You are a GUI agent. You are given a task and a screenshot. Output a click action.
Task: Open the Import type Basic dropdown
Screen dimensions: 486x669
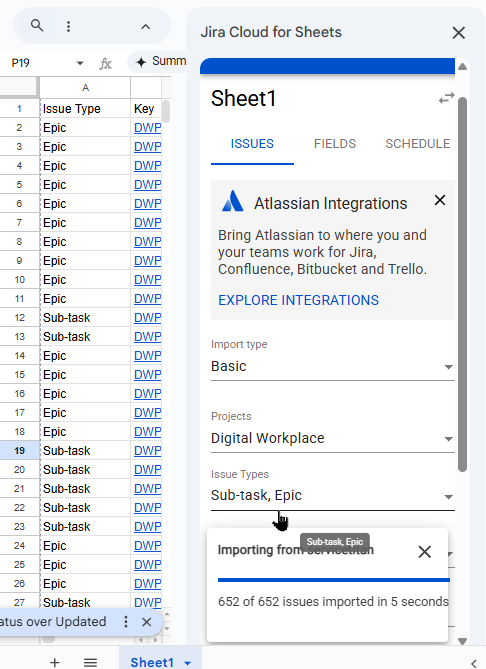332,366
